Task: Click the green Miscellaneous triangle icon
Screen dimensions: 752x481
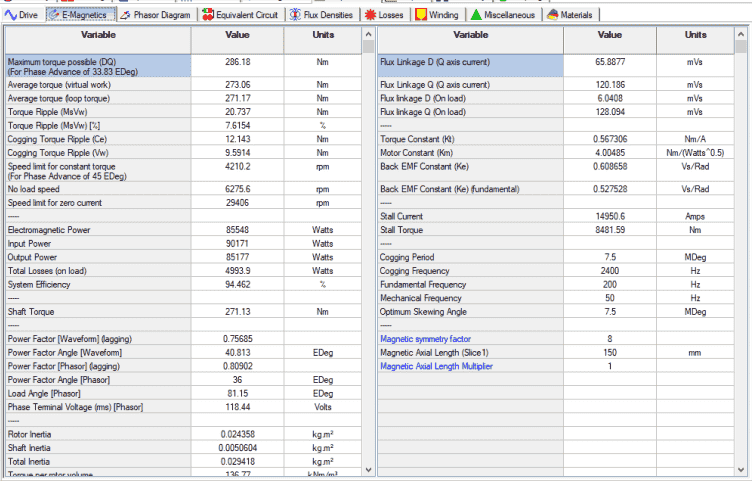Action: coord(476,15)
